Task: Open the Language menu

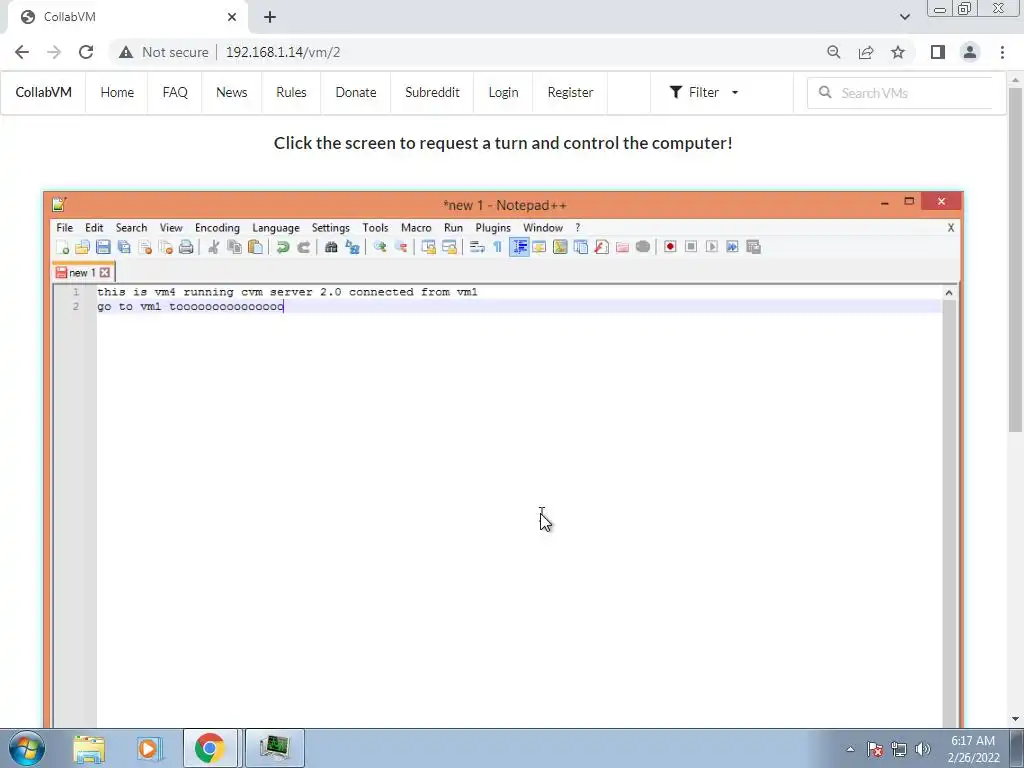Action: click(276, 228)
